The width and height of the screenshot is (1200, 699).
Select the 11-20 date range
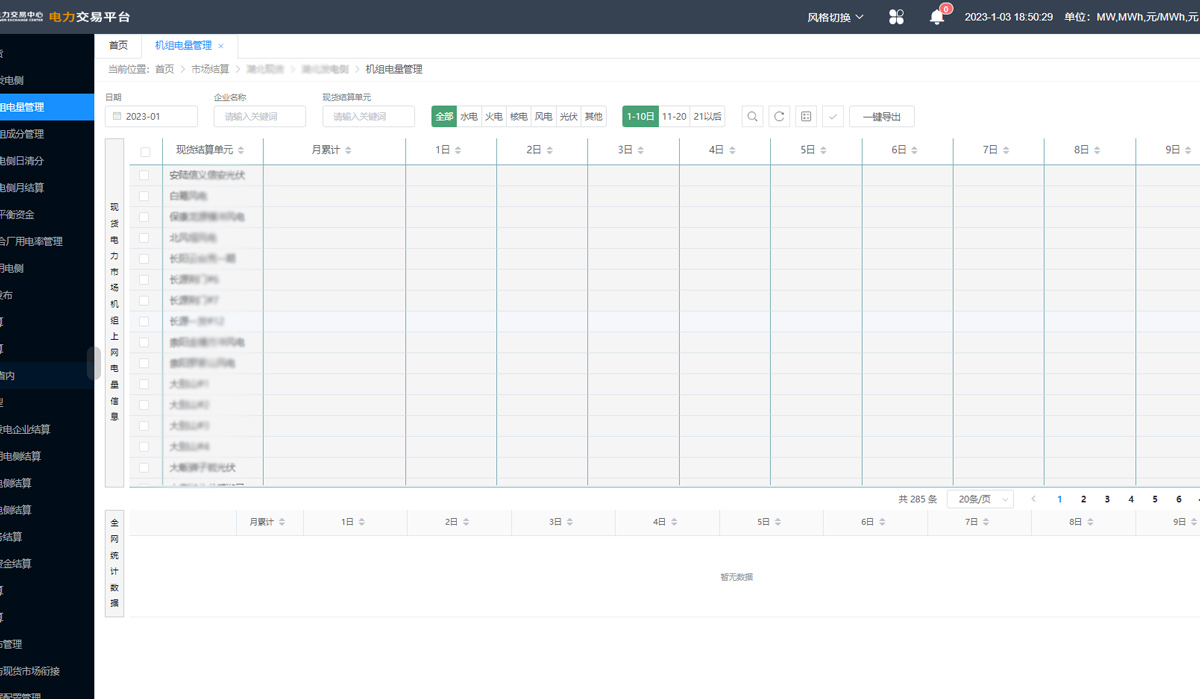point(674,116)
